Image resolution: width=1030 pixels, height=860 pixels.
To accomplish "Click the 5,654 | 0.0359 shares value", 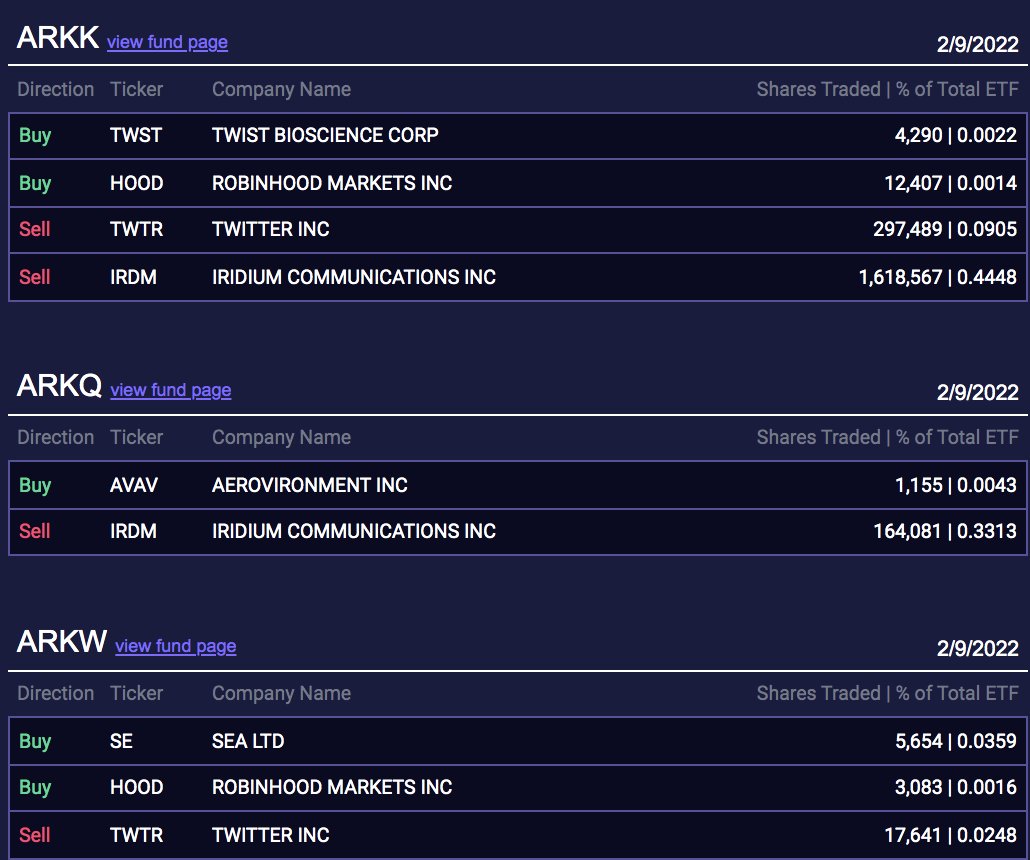I will (956, 742).
